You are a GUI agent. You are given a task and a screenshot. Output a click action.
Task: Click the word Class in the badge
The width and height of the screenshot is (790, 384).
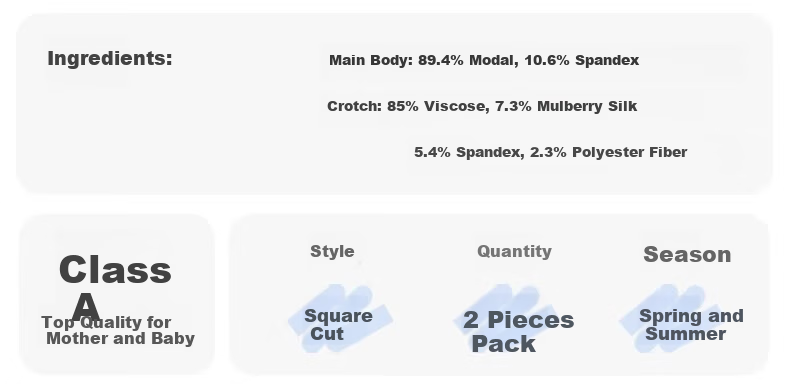(115, 270)
